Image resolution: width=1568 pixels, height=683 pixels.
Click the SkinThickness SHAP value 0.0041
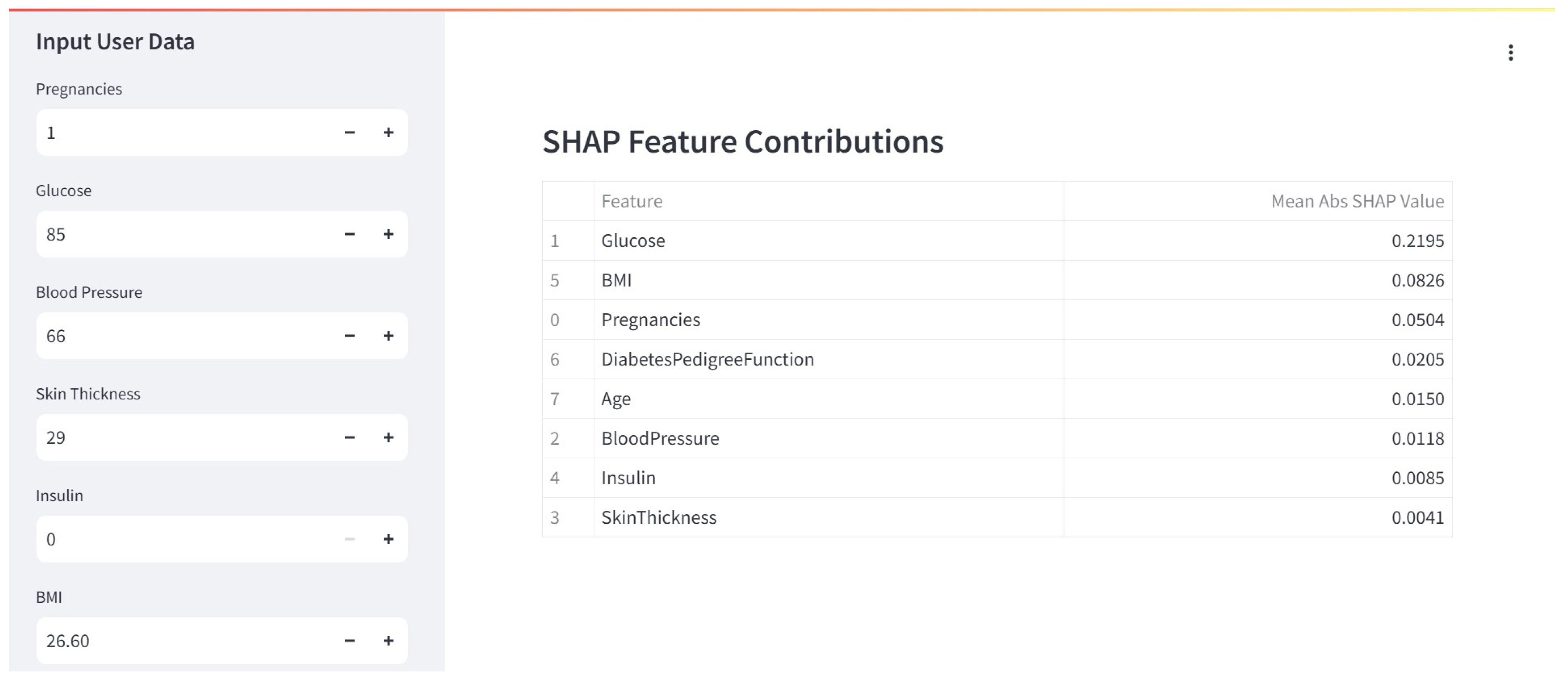click(x=1417, y=518)
